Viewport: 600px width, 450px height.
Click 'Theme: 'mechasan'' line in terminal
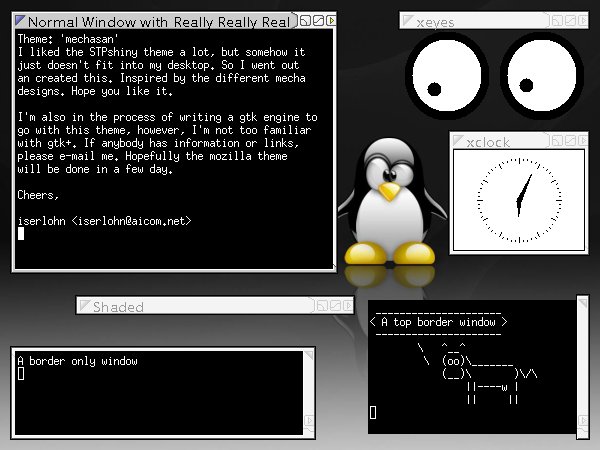pos(68,39)
